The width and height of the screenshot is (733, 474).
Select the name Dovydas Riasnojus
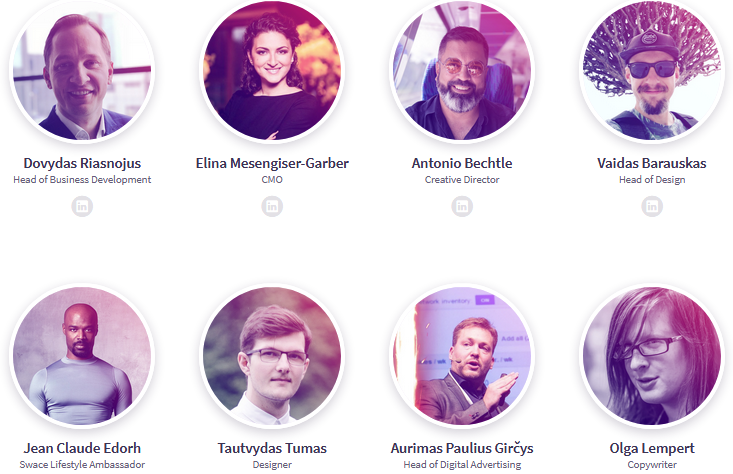82,163
